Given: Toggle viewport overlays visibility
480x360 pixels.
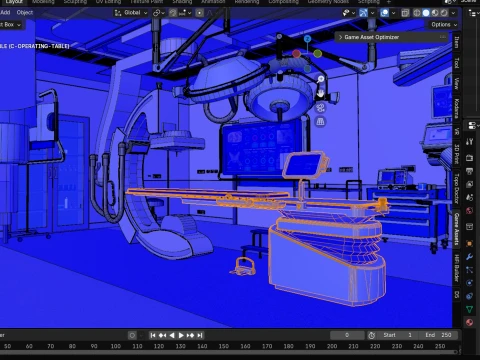Looking at the screenshot, I should point(384,13).
